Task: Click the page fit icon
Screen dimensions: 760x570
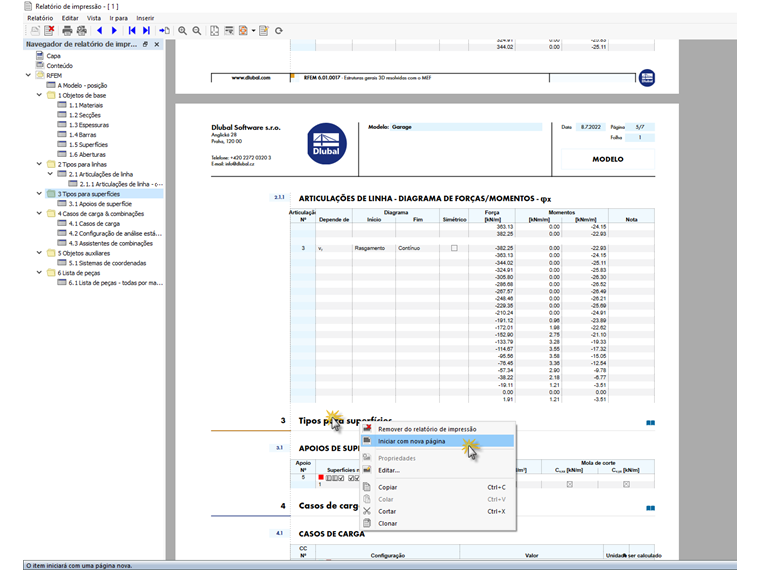Action: coord(214,31)
